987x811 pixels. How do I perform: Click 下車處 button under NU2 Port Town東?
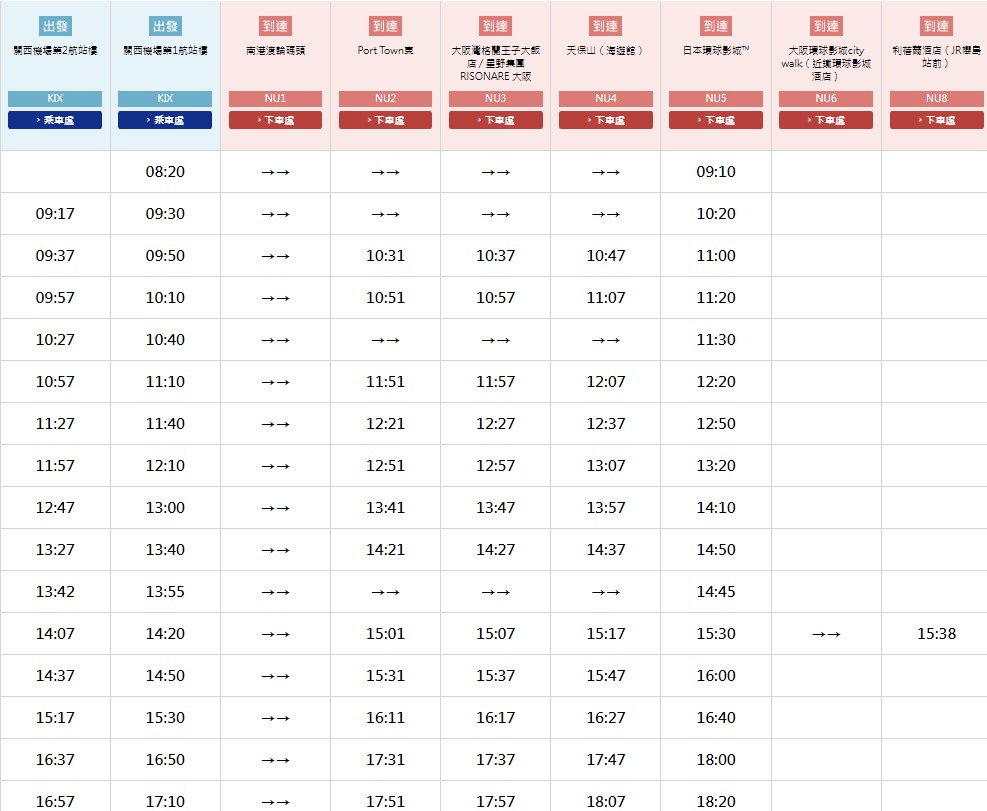(385, 120)
